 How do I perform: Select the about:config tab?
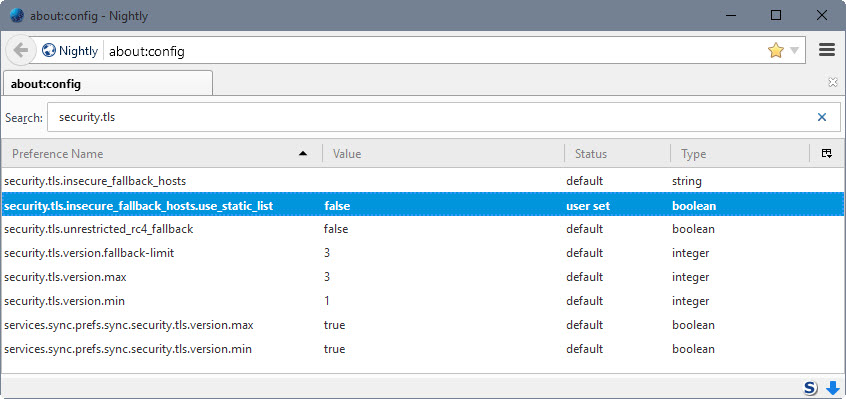pyautogui.click(x=108, y=84)
